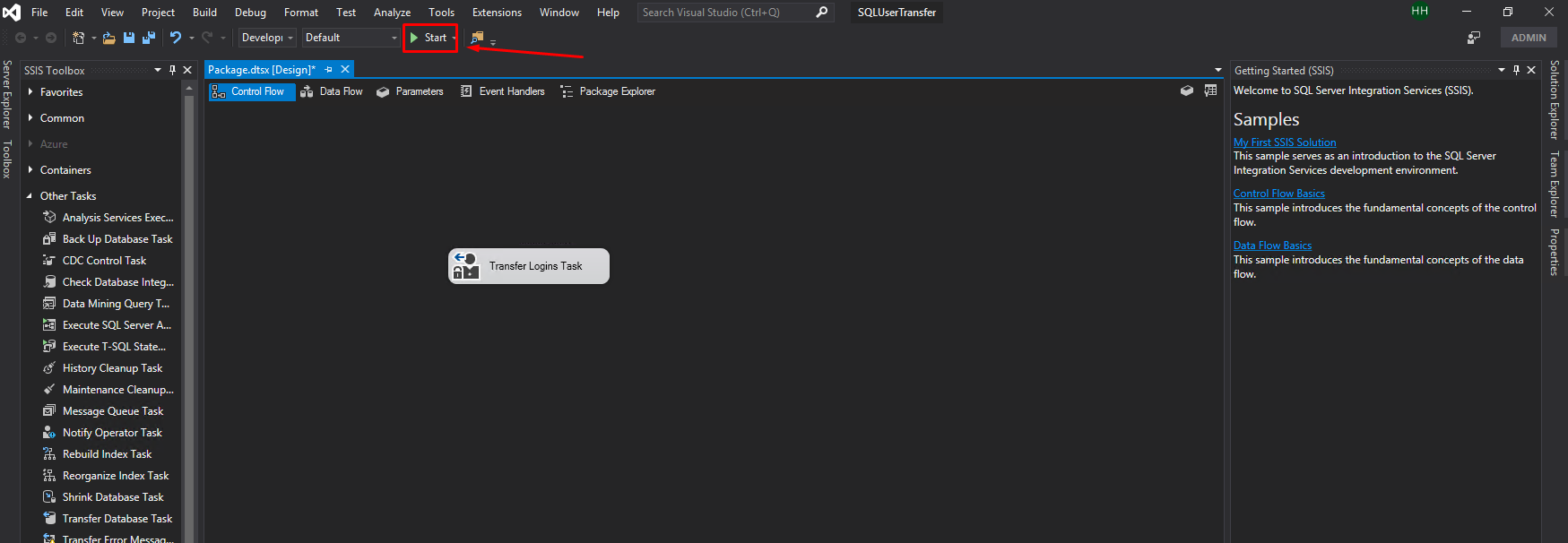Toggle auto-hide pin on SSIS Toolbox
The width and height of the screenshot is (1568, 543).
coord(173,70)
